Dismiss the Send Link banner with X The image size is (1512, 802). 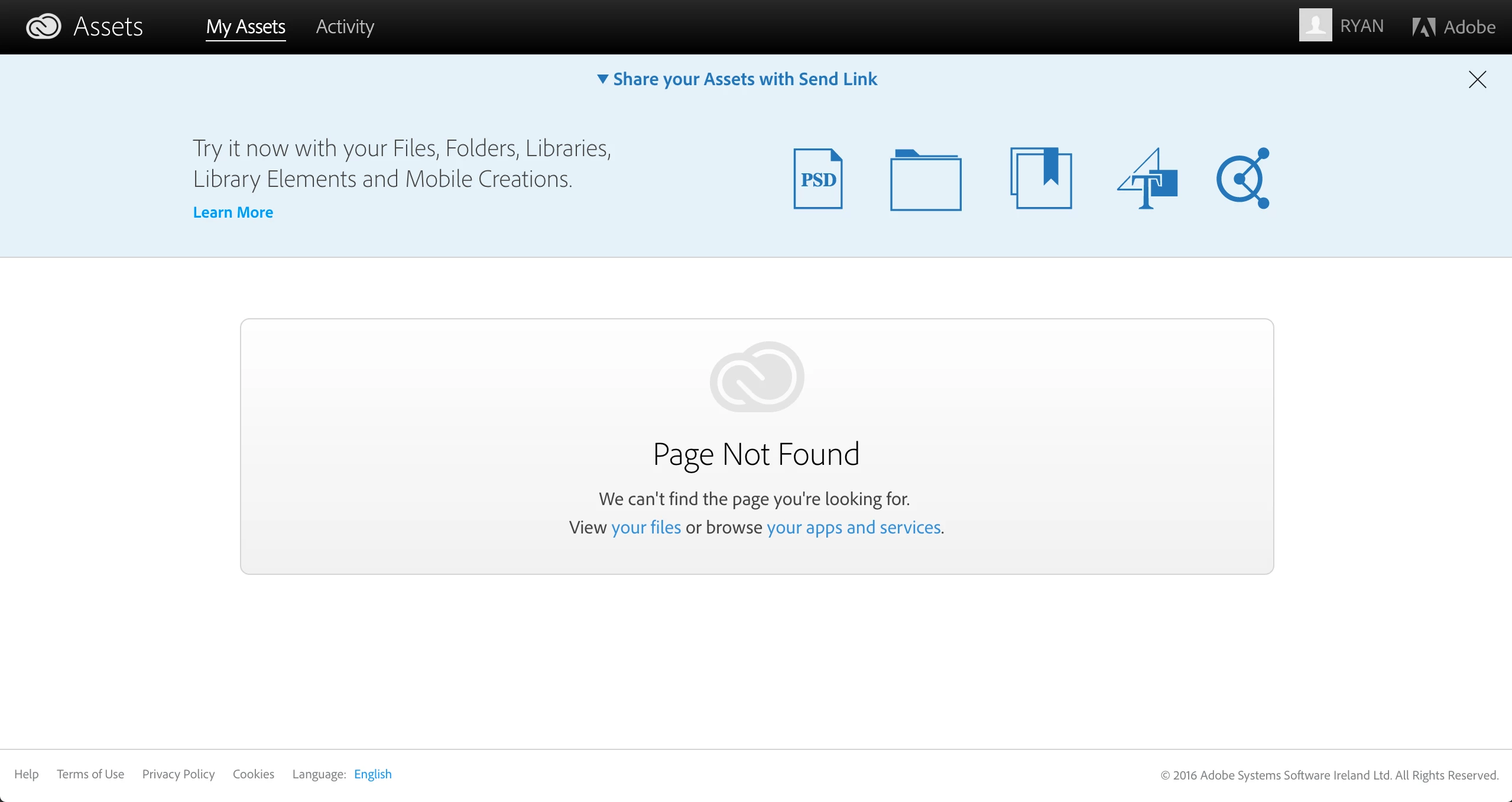coord(1477,79)
